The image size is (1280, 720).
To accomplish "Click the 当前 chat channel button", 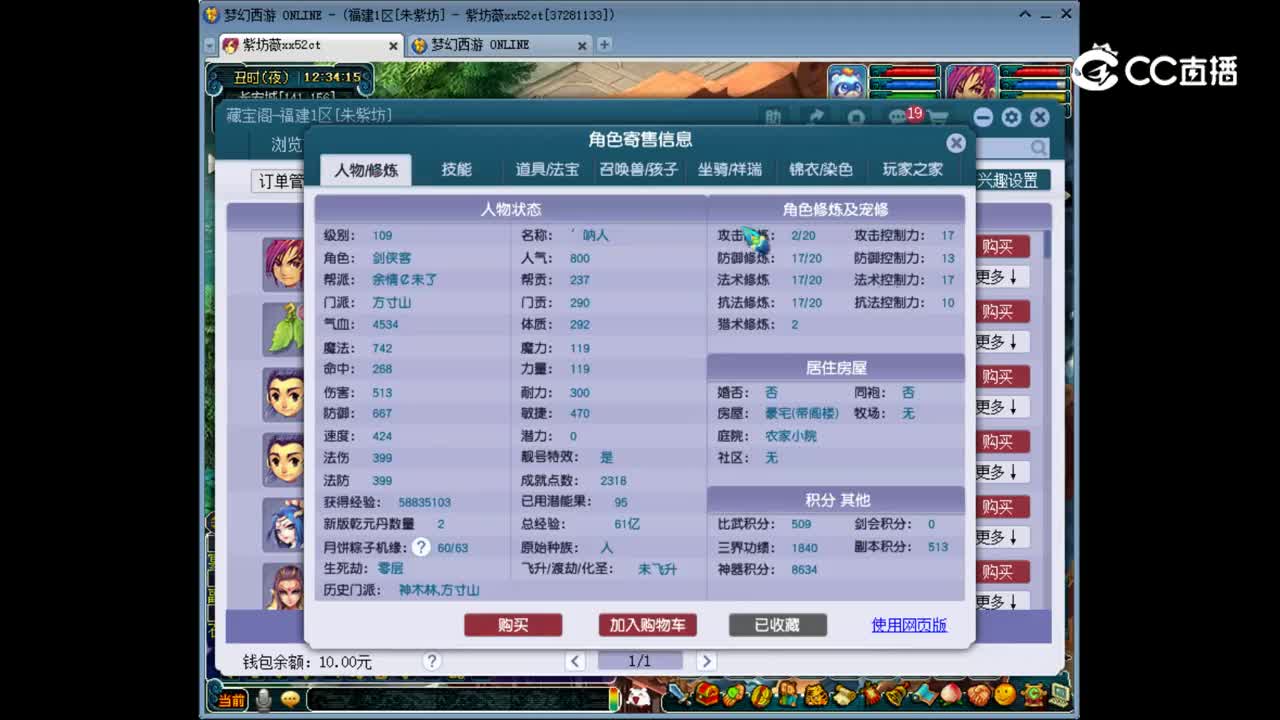I will [231, 700].
